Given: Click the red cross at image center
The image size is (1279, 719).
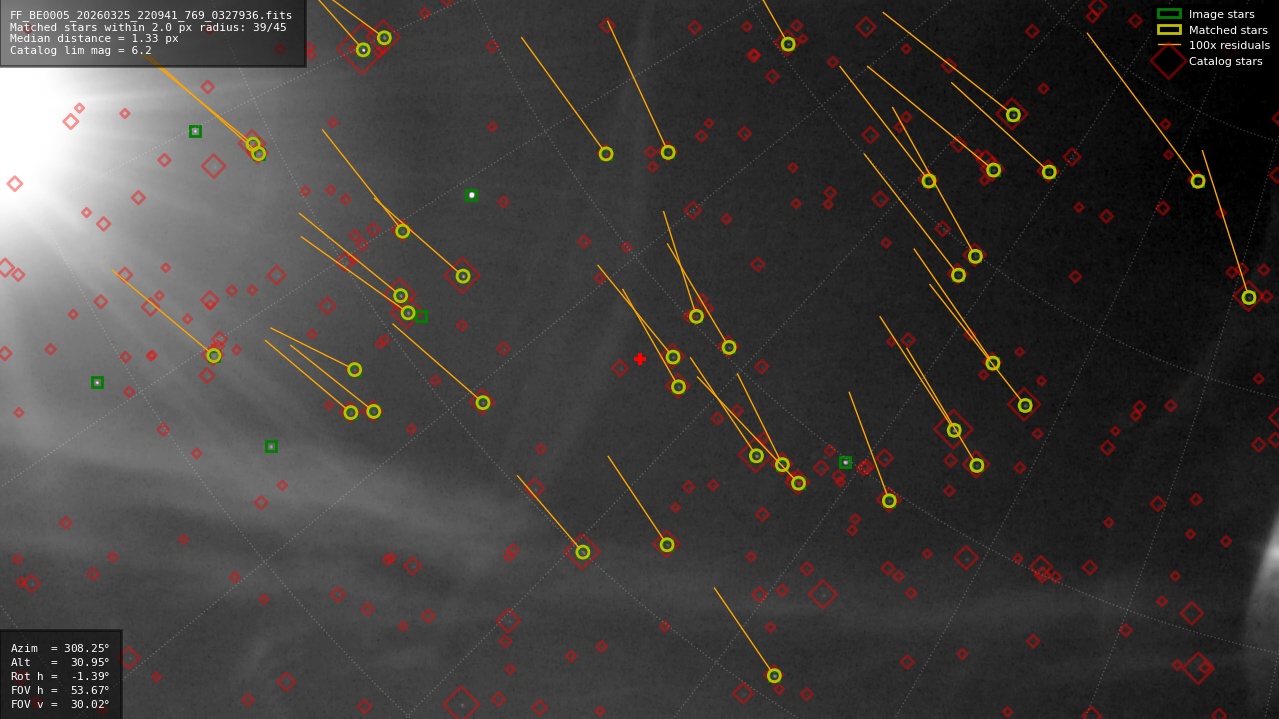Looking at the screenshot, I should pyautogui.click(x=640, y=359).
